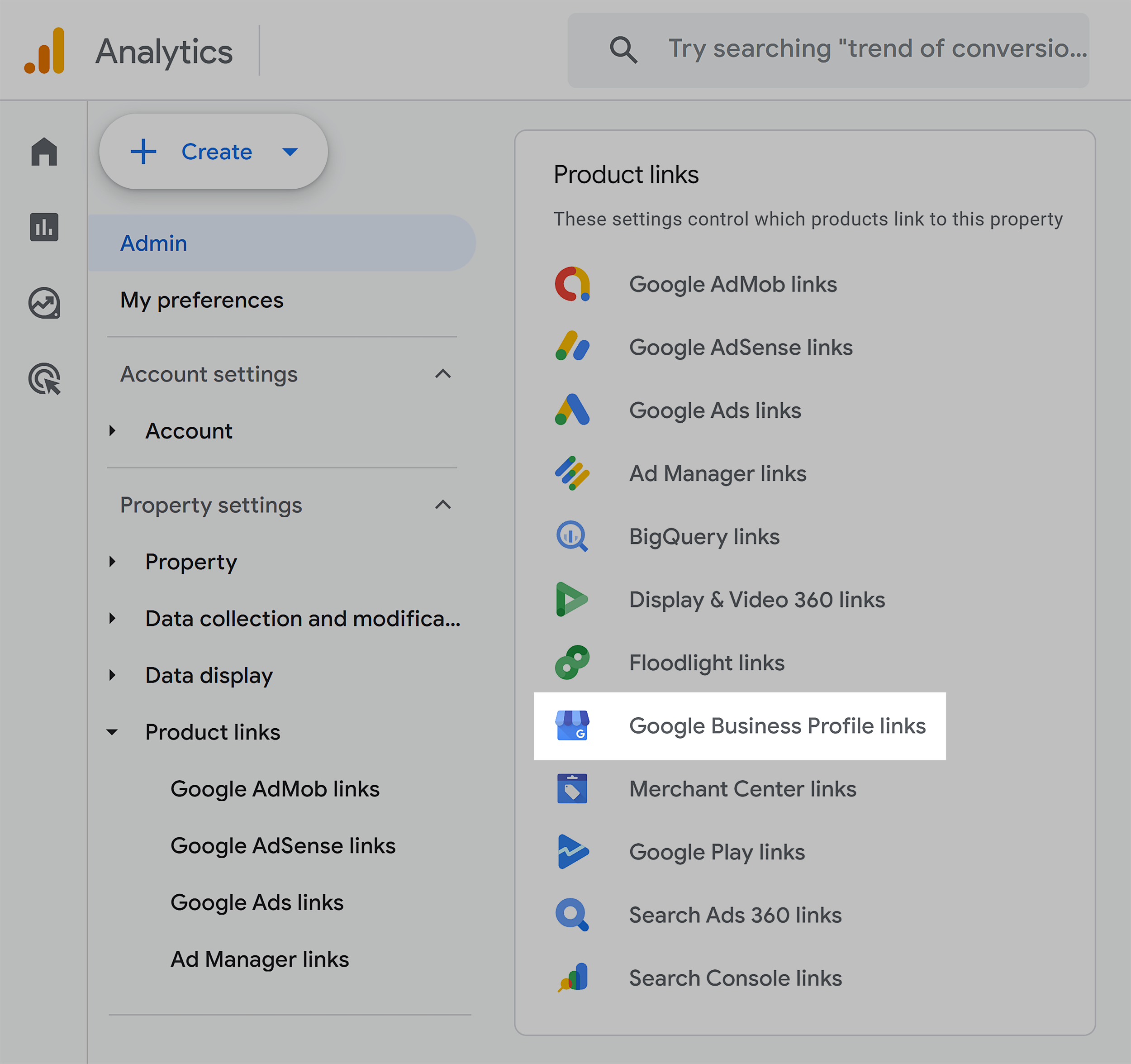Open Floodlight links

707,663
